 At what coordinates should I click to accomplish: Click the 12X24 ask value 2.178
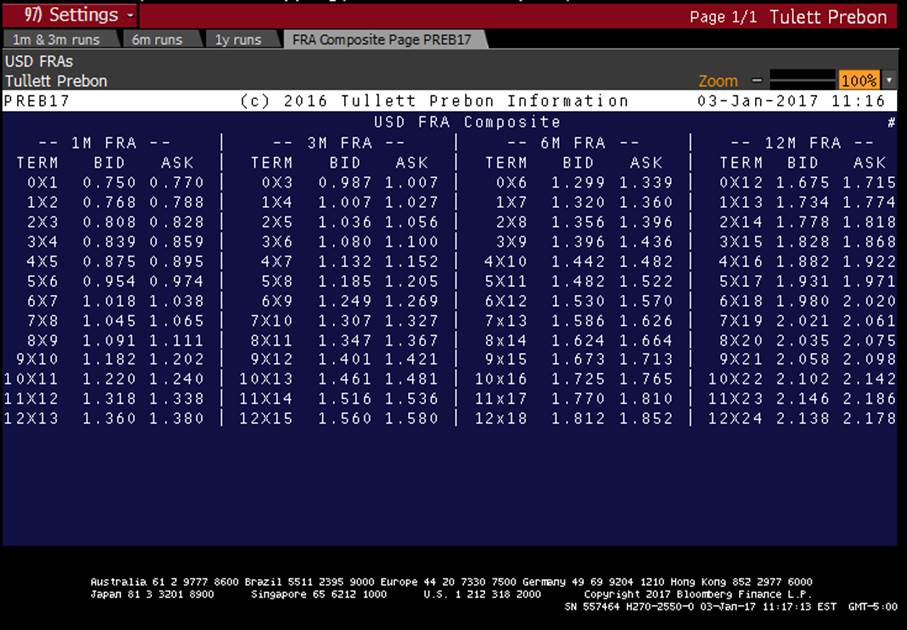[x=869, y=418]
